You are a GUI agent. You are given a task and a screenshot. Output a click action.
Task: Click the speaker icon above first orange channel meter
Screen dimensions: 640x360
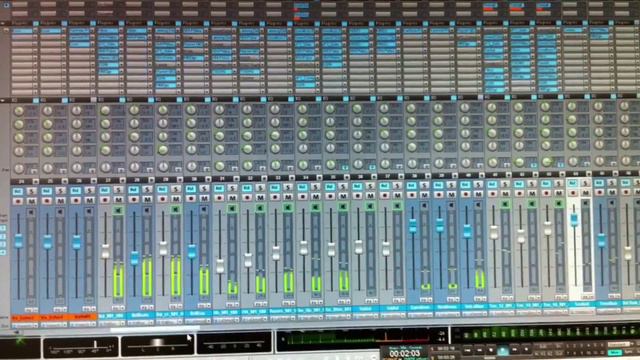coord(31,212)
